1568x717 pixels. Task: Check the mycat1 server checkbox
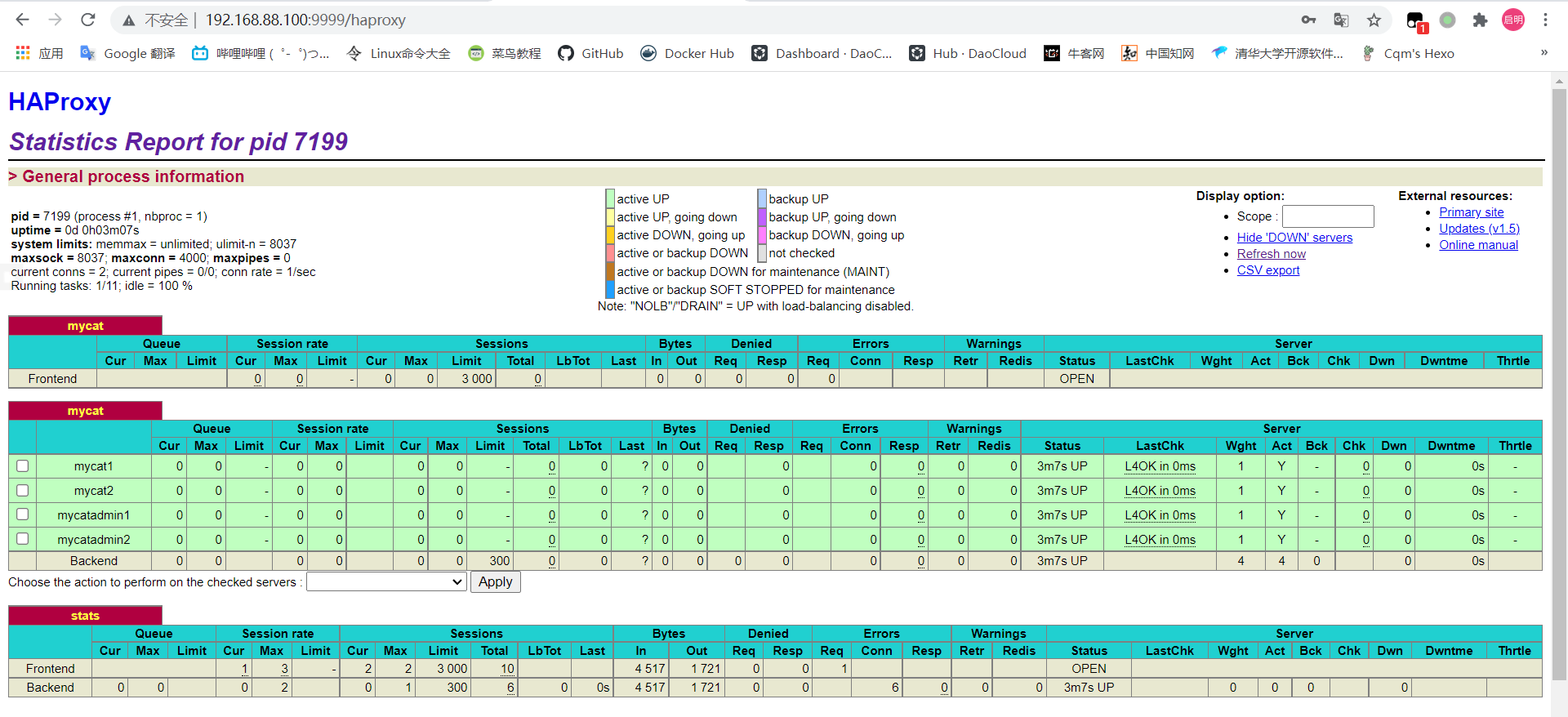tap(23, 465)
